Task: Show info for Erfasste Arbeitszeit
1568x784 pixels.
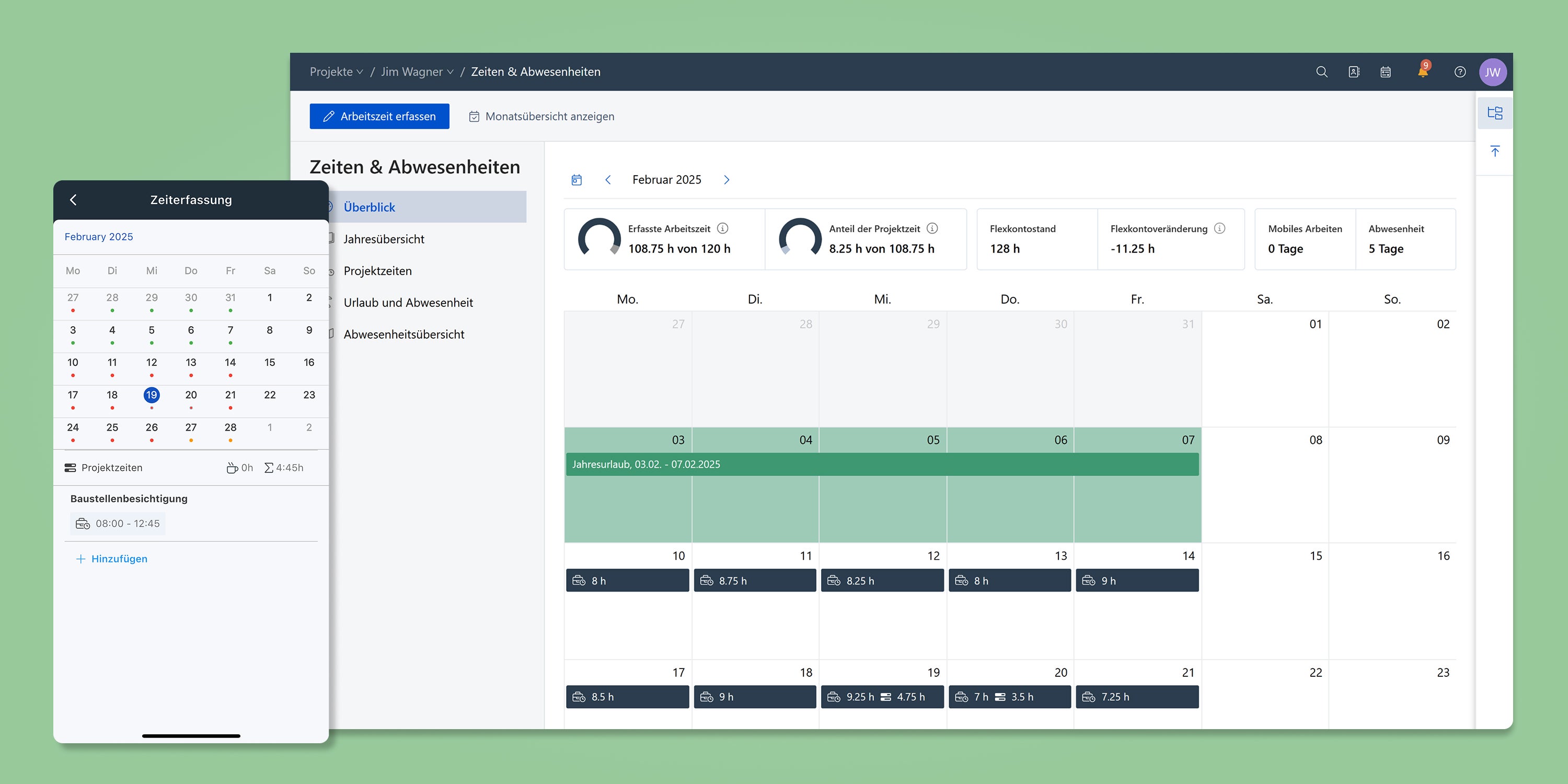Action: 722,228
